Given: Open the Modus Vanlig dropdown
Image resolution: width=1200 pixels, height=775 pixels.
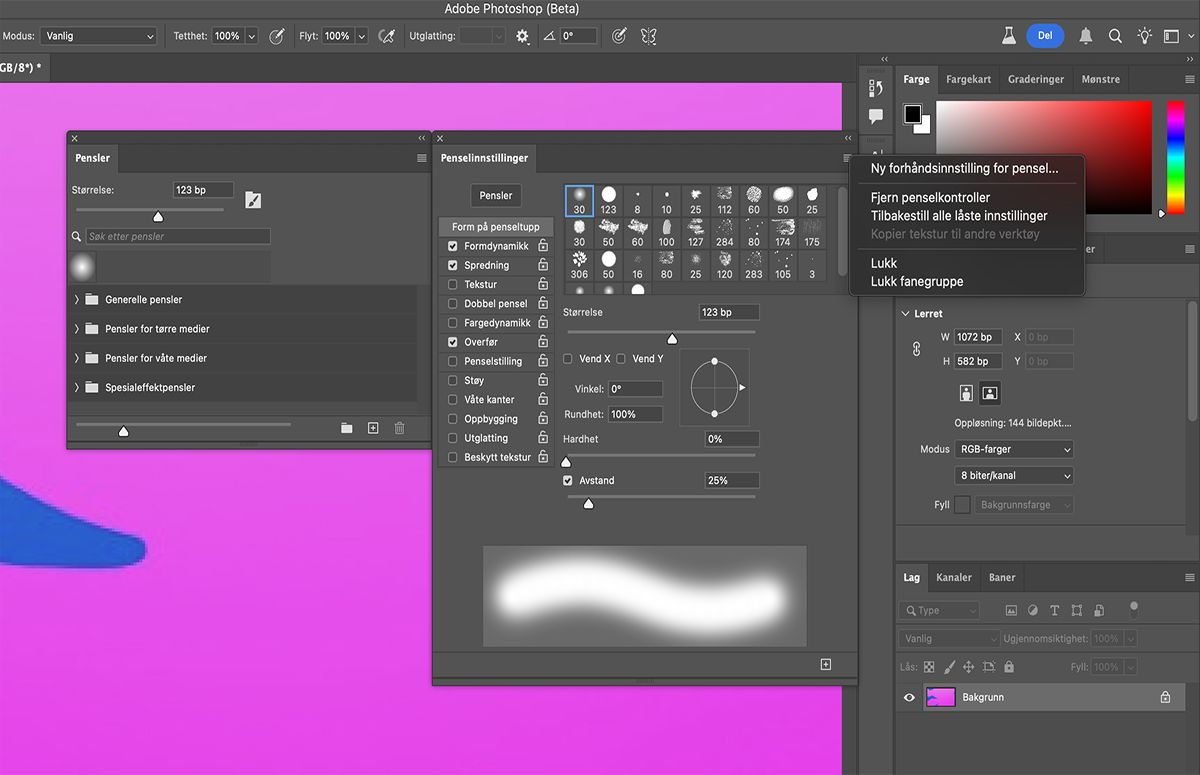Looking at the screenshot, I should pyautogui.click(x=98, y=36).
